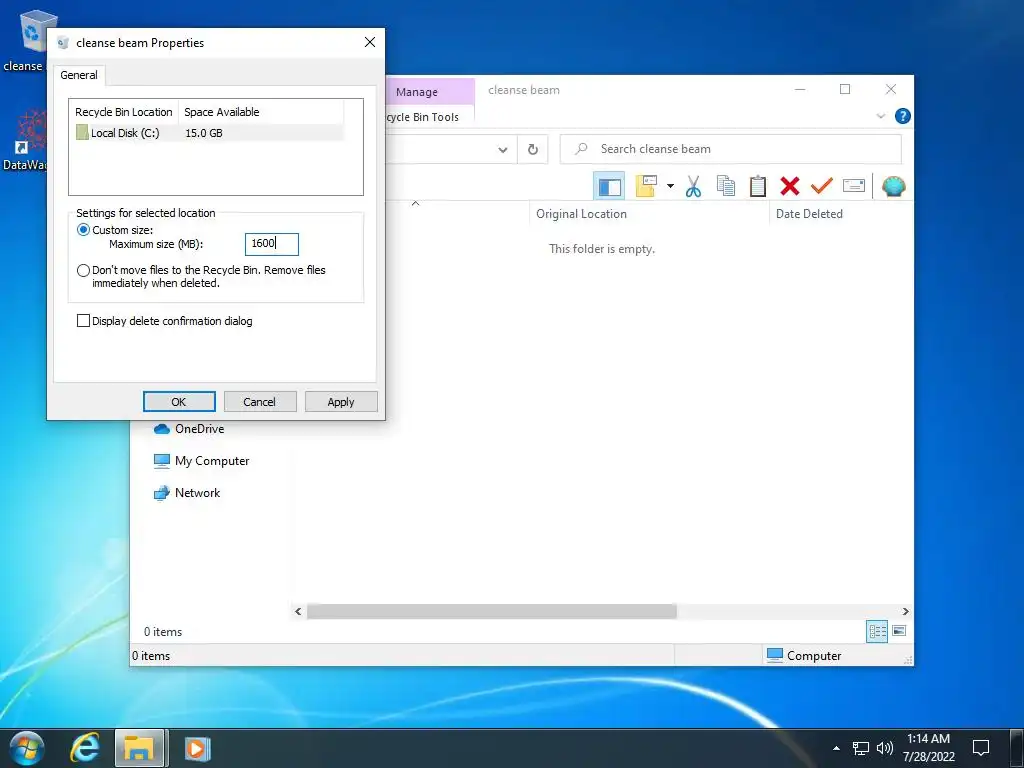The width and height of the screenshot is (1024, 768).
Task: Sort by the Original Location column
Action: coord(649,214)
